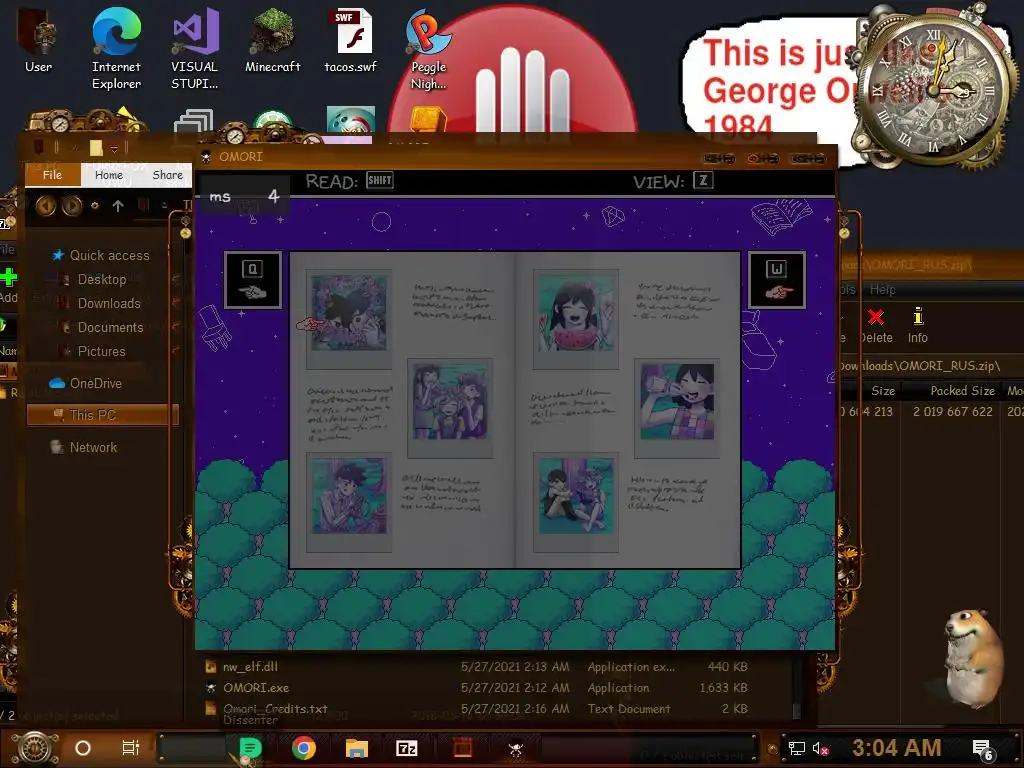The image size is (1024, 768).
Task: Open Internet Explorer desktop shortcut
Action: click(x=116, y=47)
